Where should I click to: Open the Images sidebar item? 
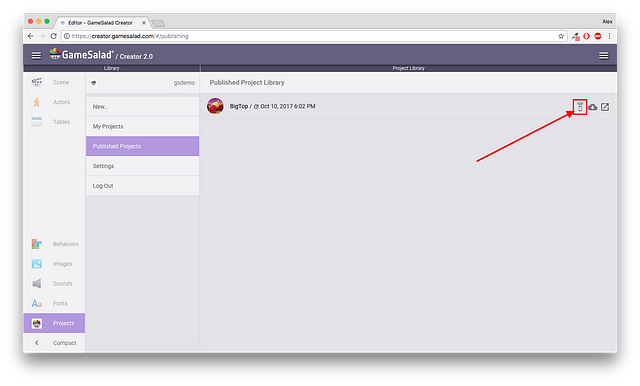coord(54,264)
